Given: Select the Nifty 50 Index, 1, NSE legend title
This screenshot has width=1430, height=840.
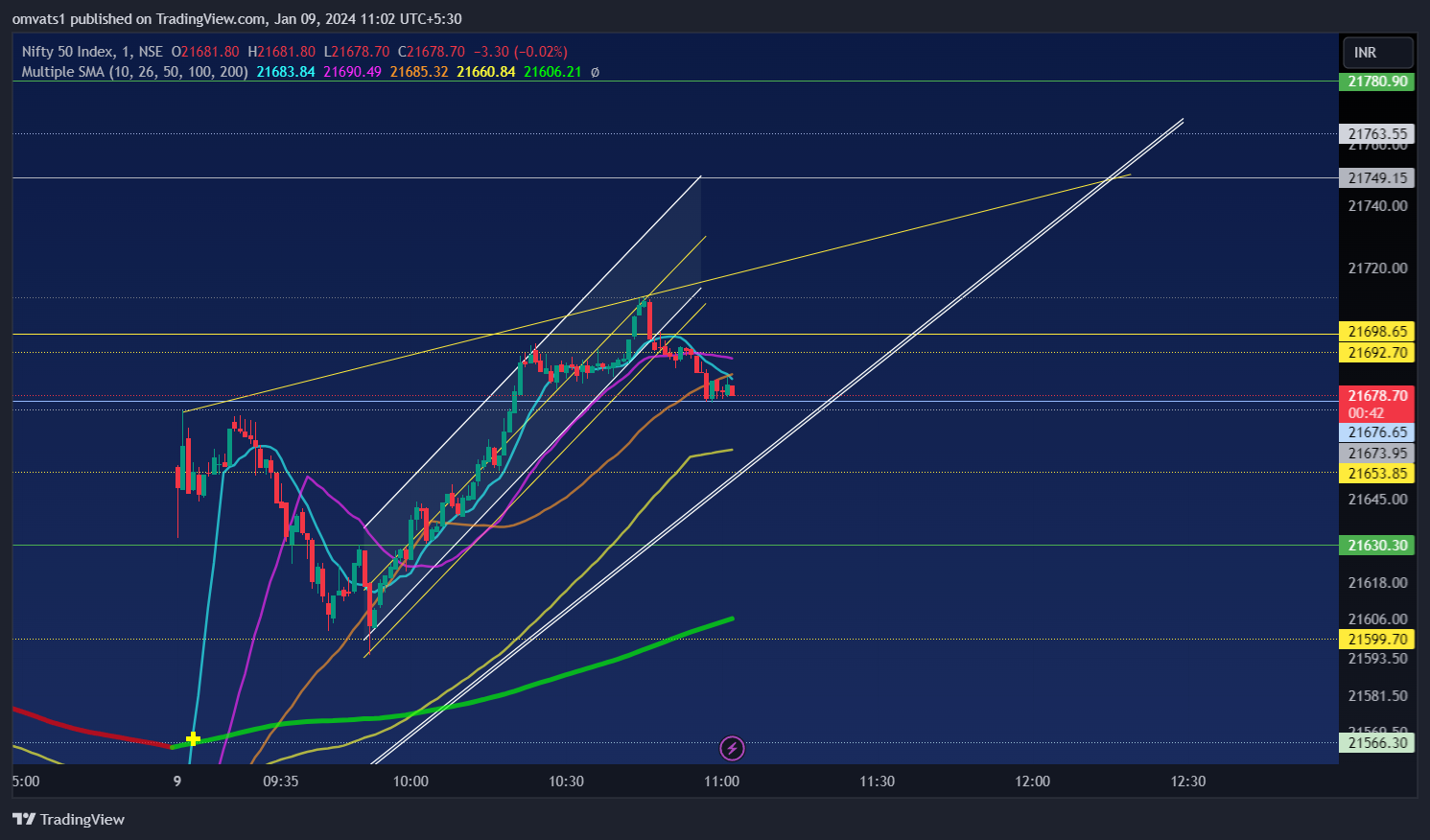Looking at the screenshot, I should tap(92, 52).
